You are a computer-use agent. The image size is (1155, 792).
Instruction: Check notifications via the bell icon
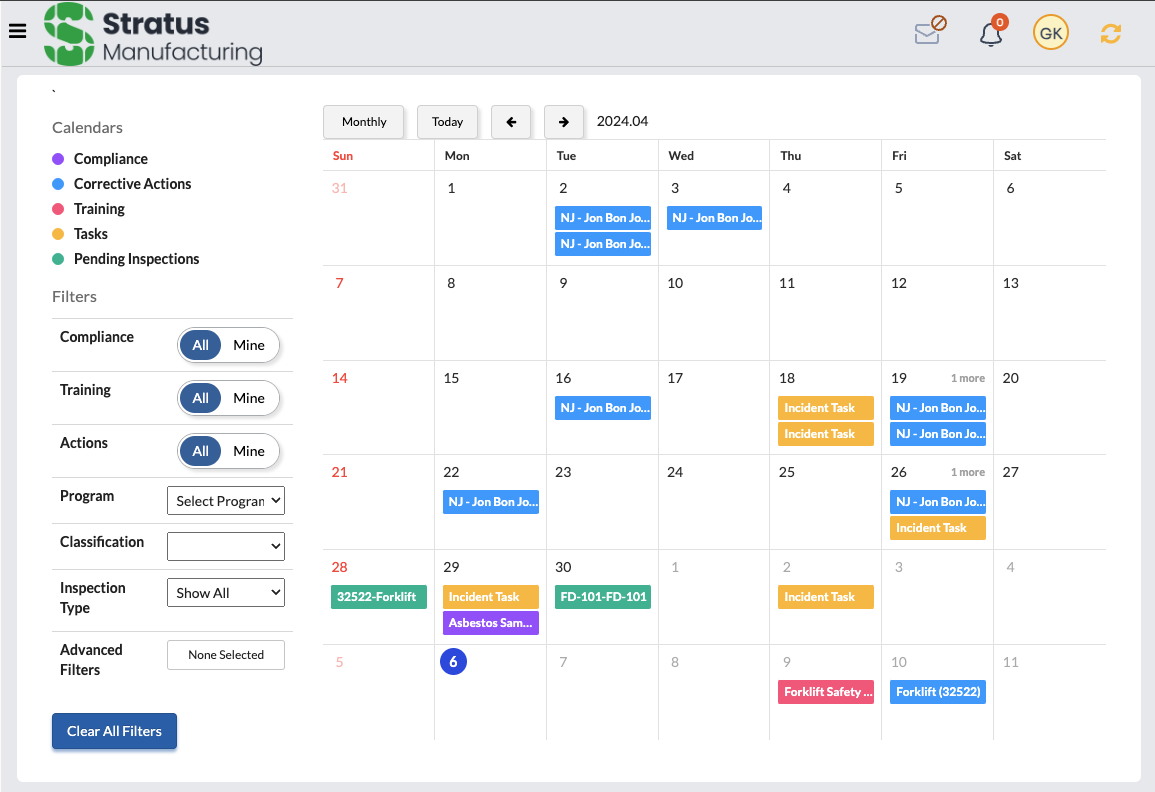[990, 31]
